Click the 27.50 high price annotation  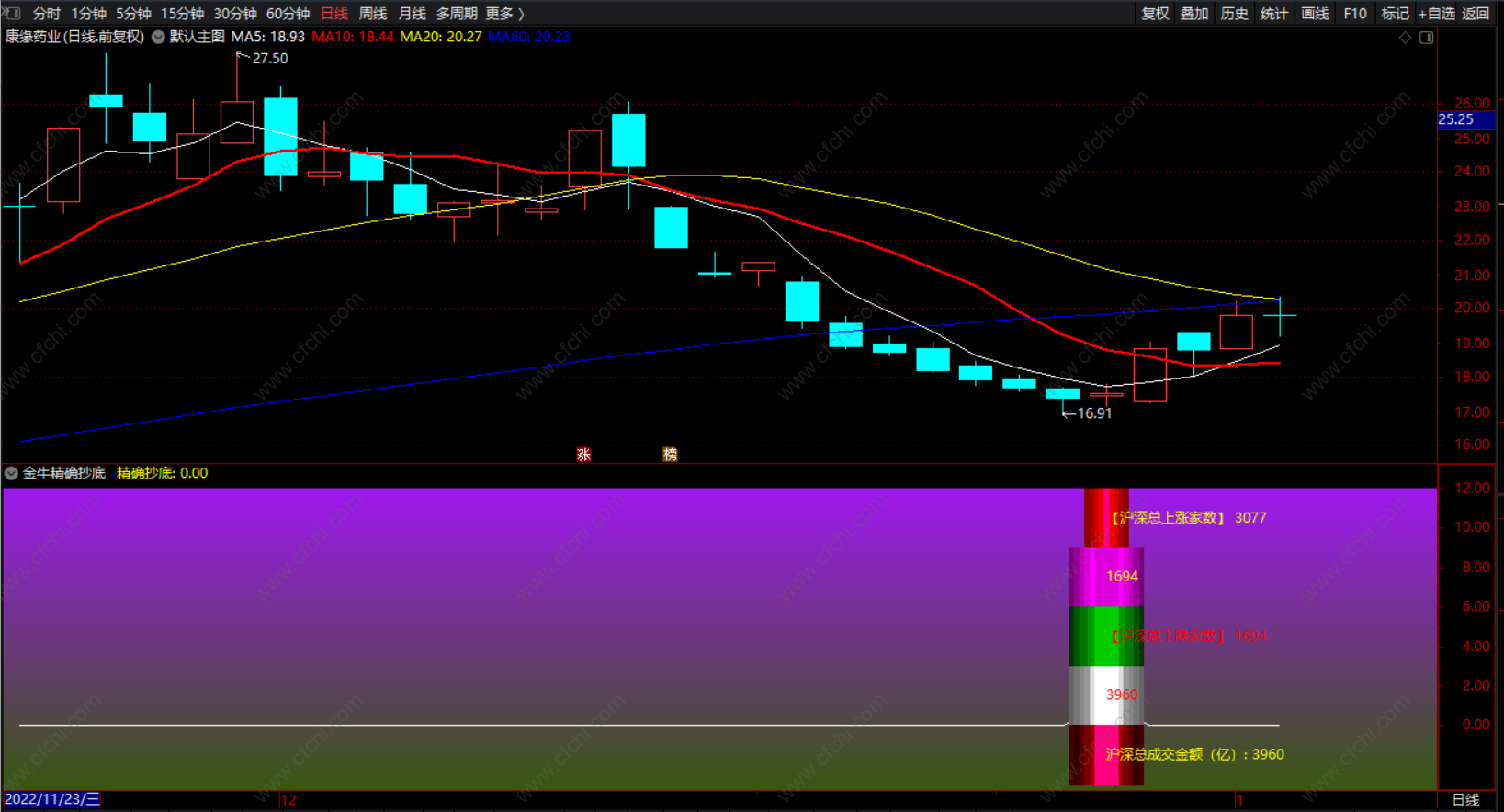[270, 58]
